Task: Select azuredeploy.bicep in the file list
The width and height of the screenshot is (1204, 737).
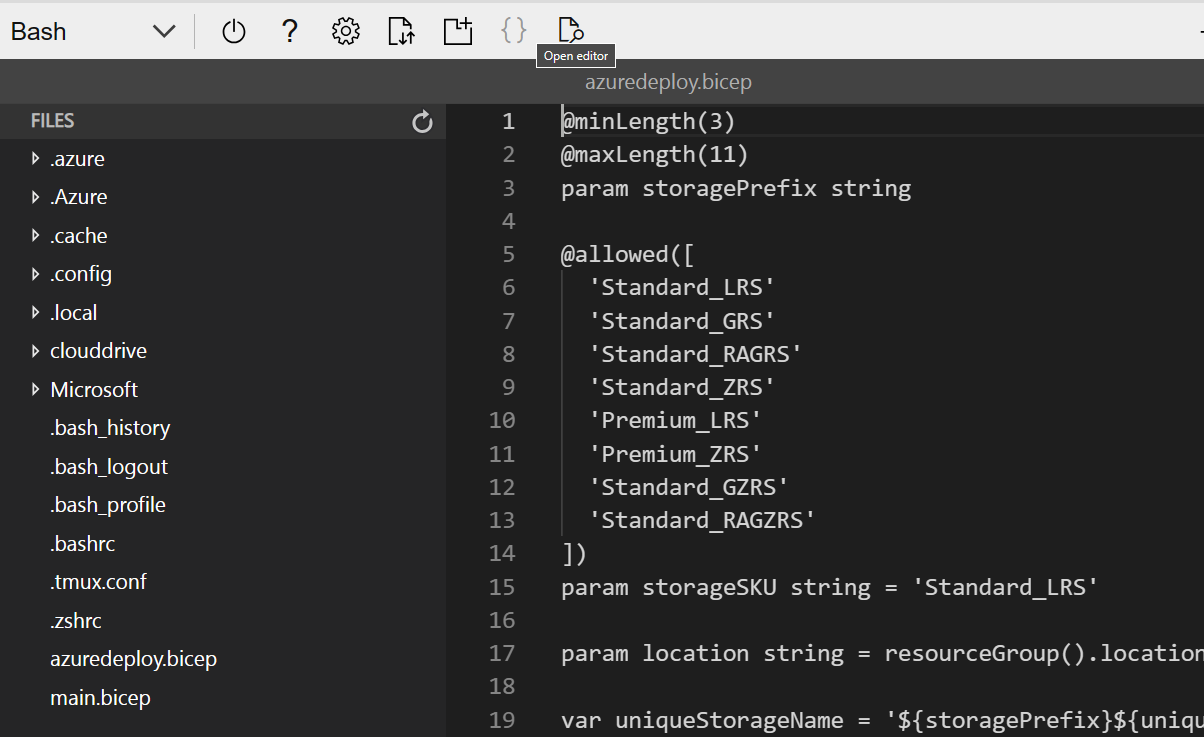Action: [133, 659]
